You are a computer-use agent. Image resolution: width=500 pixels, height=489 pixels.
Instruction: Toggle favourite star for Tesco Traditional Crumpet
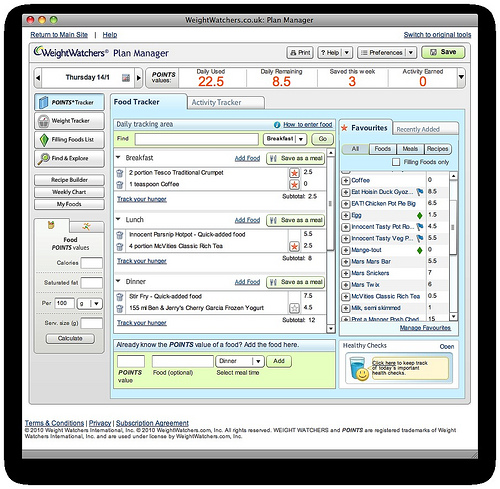click(x=294, y=173)
